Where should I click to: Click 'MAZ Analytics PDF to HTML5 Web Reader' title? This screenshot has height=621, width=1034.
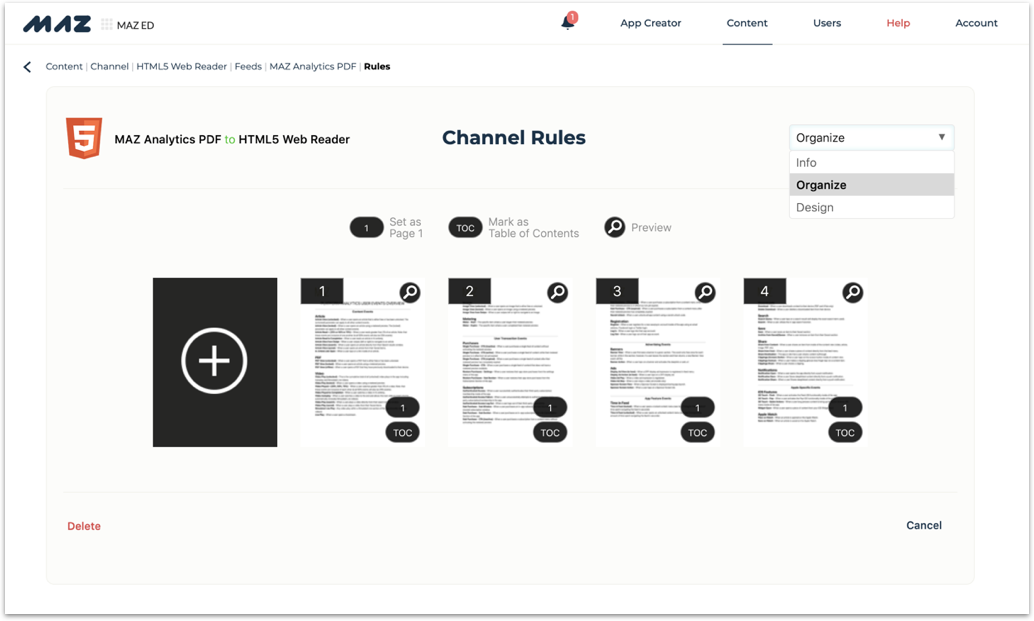[x=232, y=140]
